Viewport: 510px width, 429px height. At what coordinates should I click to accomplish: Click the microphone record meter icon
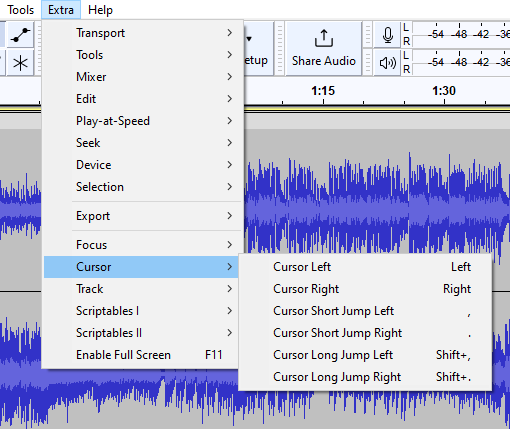coord(387,35)
